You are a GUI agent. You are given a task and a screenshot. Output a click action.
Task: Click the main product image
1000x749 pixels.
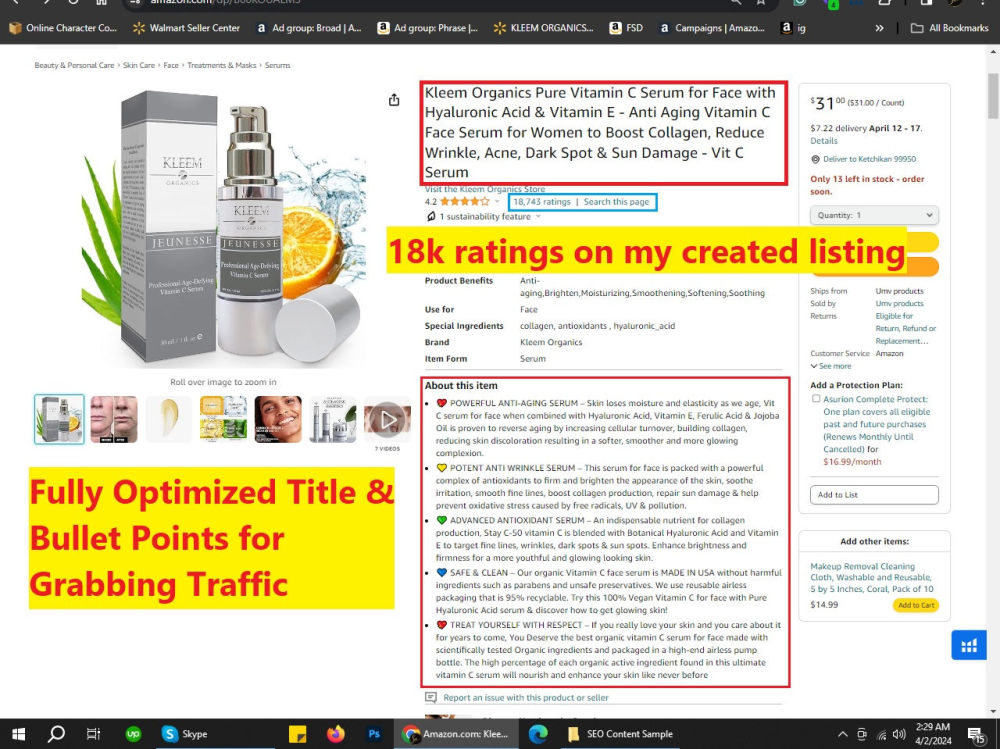click(223, 226)
